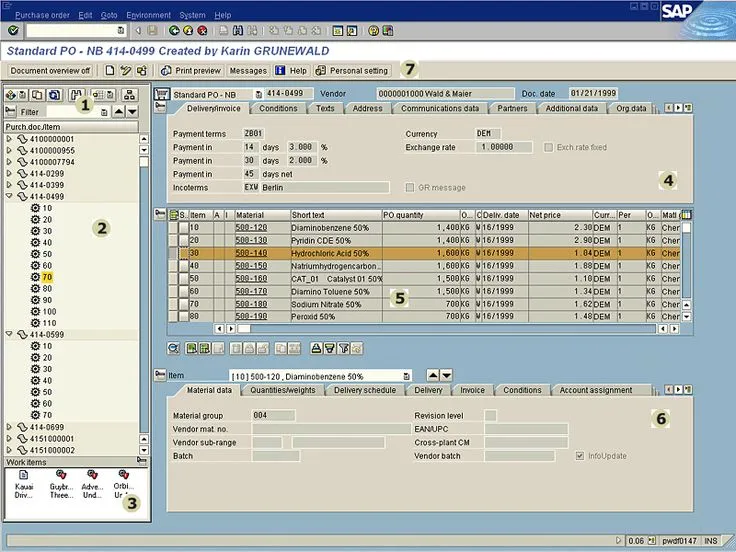The height and width of the screenshot is (552, 736).
Task: Click the green Back arrow icon
Action: (174, 31)
